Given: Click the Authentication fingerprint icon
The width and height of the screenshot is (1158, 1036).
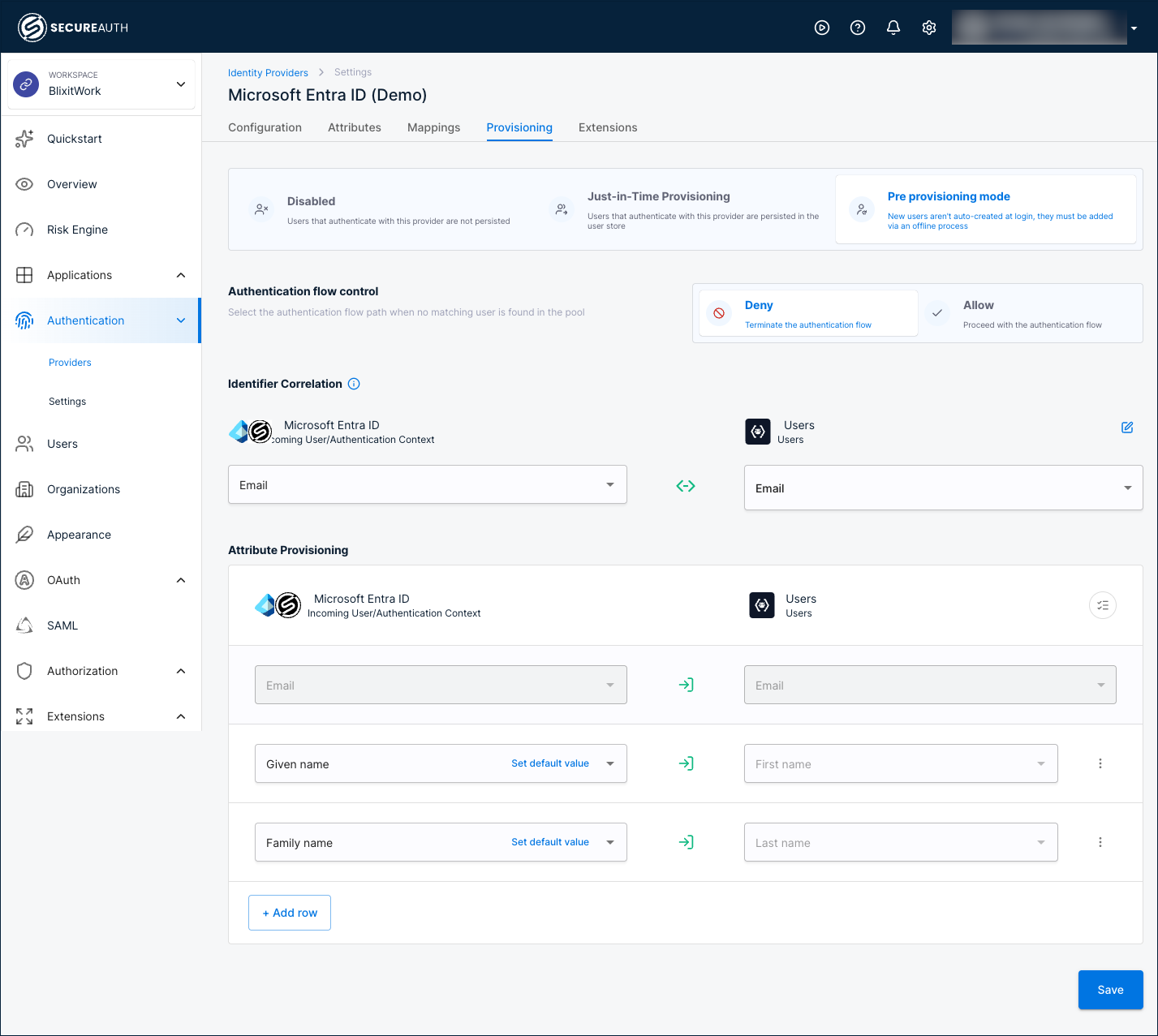Looking at the screenshot, I should 24,320.
